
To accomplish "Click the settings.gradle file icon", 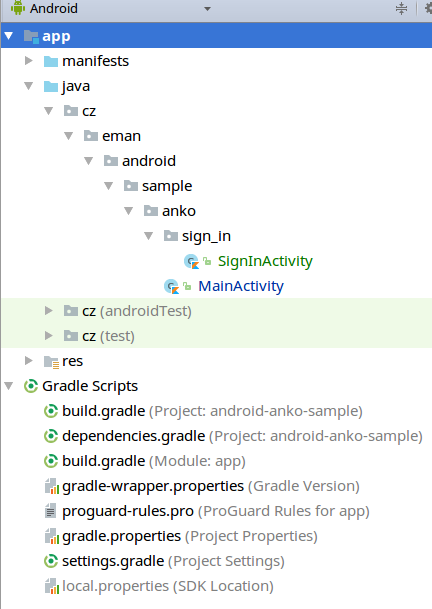I will point(51,561).
